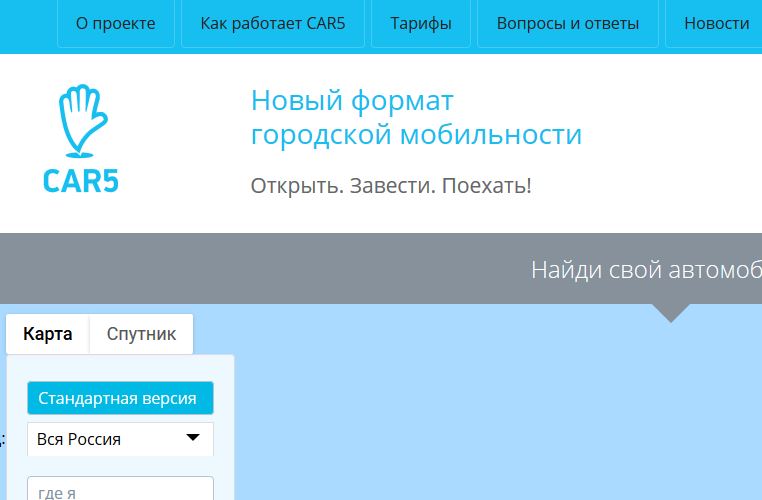Click the light map control panel background
The height and width of the screenshot is (500, 762).
[120, 368]
